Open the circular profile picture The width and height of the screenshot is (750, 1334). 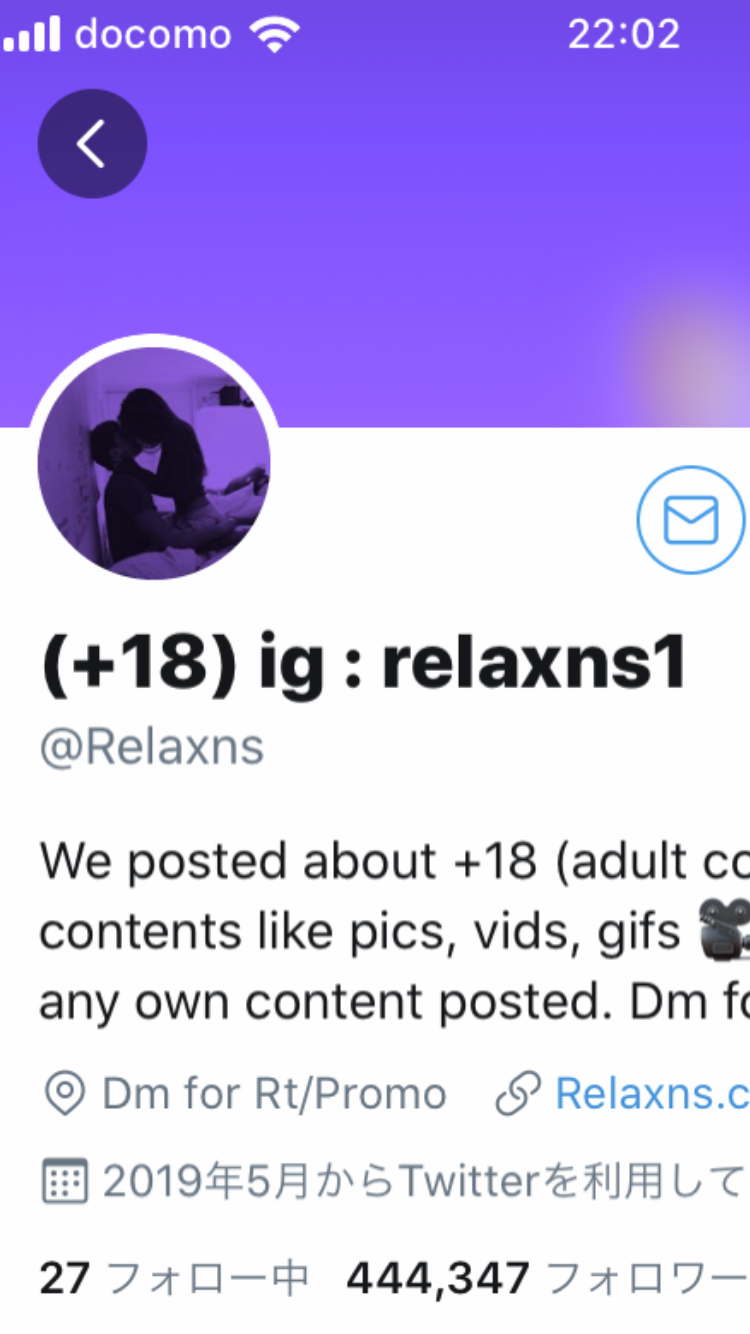click(x=154, y=463)
